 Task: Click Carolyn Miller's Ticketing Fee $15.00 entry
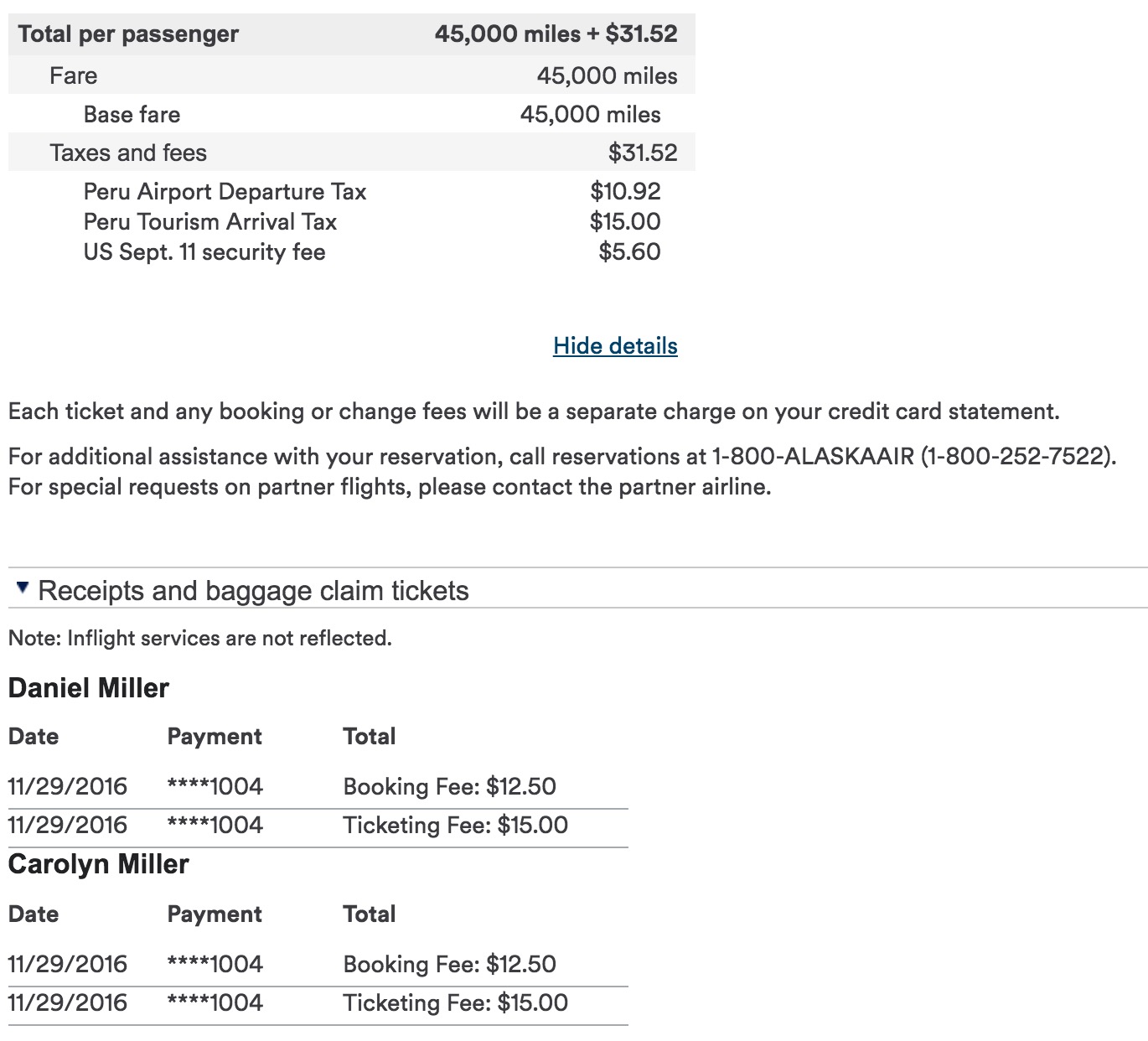455,1002
